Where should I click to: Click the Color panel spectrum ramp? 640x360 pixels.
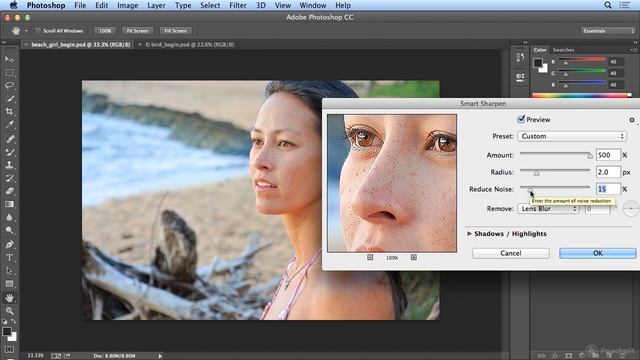click(582, 95)
